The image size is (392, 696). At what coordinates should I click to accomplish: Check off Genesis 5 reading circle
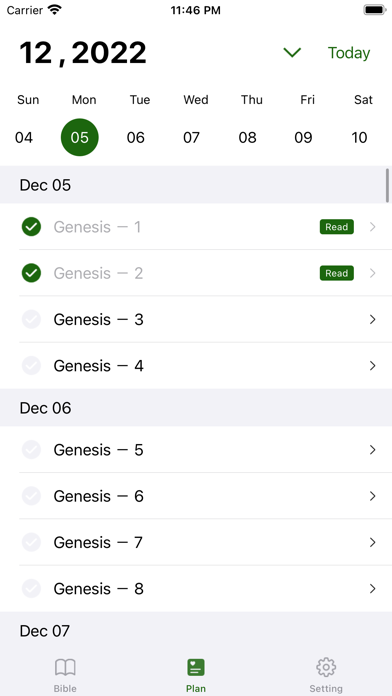click(x=32, y=450)
